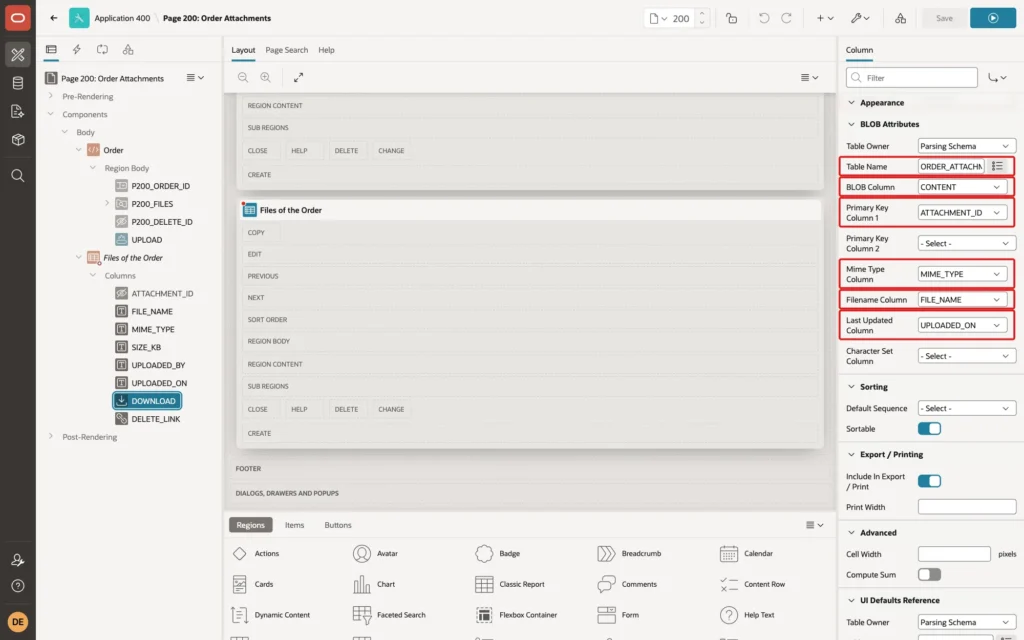The width and height of the screenshot is (1024, 640).
Task: Expand the layout pane to fullscreen
Action: [298, 77]
